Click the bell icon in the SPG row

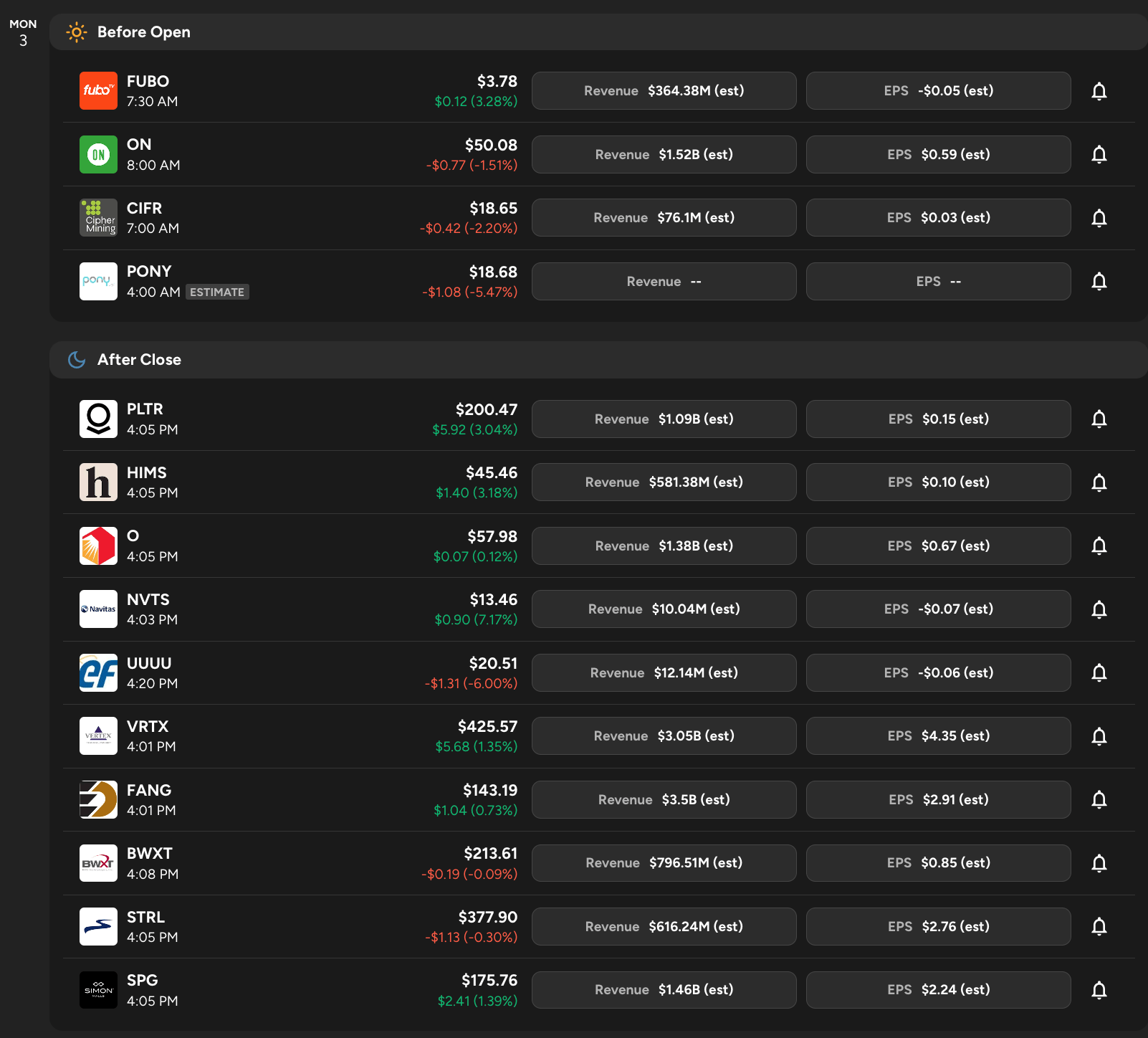(x=1099, y=990)
